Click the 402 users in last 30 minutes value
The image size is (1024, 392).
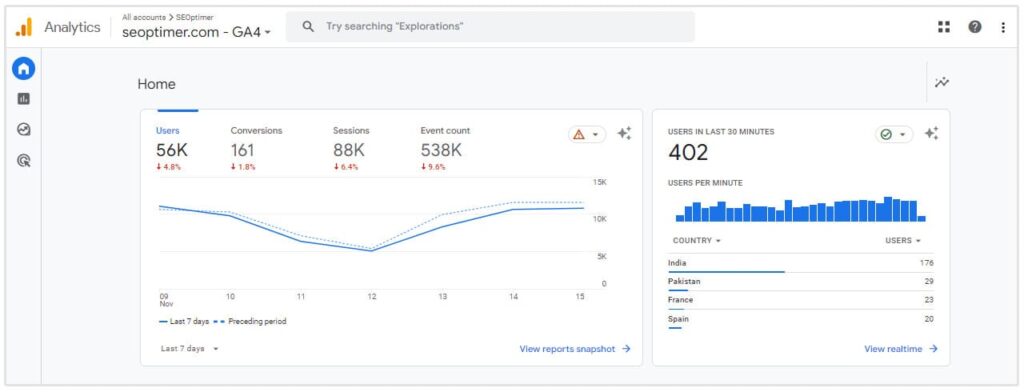688,153
